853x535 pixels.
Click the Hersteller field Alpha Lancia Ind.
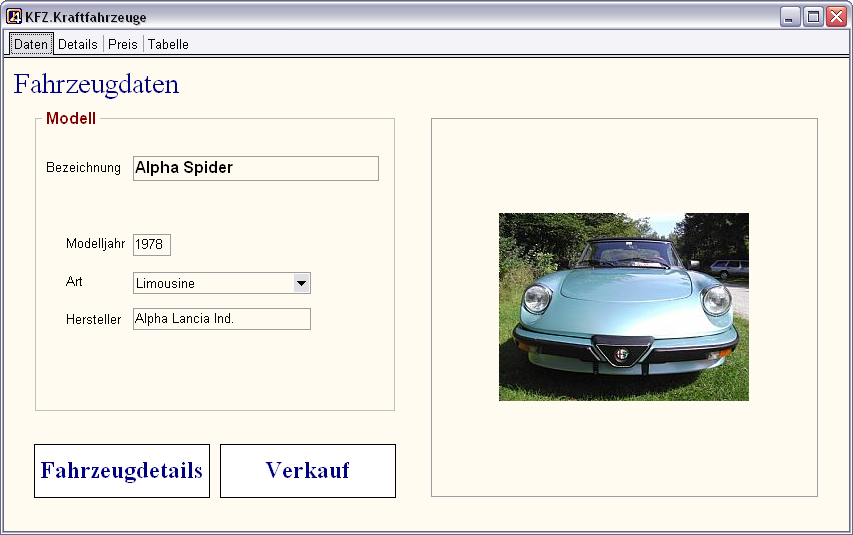222,319
